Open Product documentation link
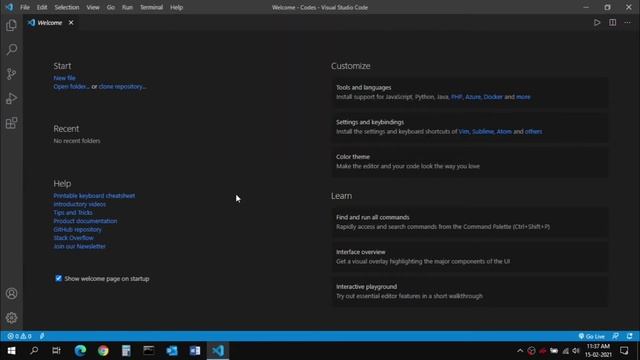Screen dimensions: 640x360 point(85,221)
